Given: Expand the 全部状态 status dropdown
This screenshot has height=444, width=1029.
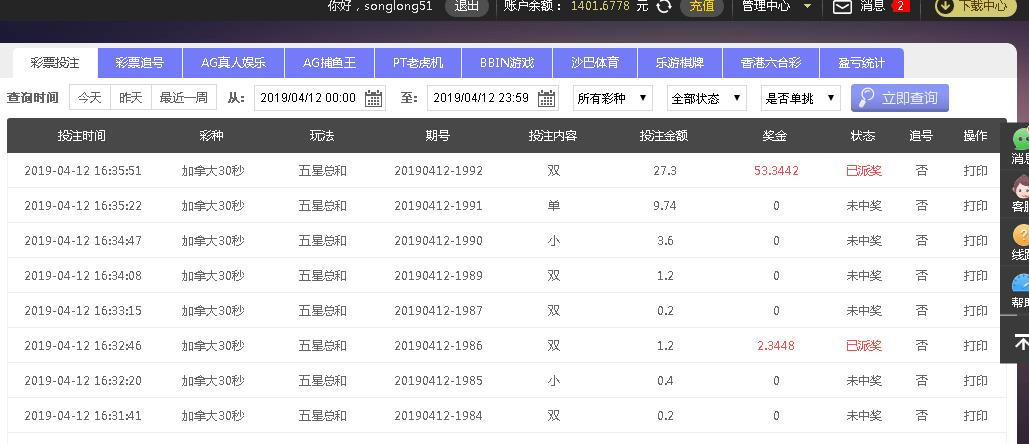Looking at the screenshot, I should [707, 98].
